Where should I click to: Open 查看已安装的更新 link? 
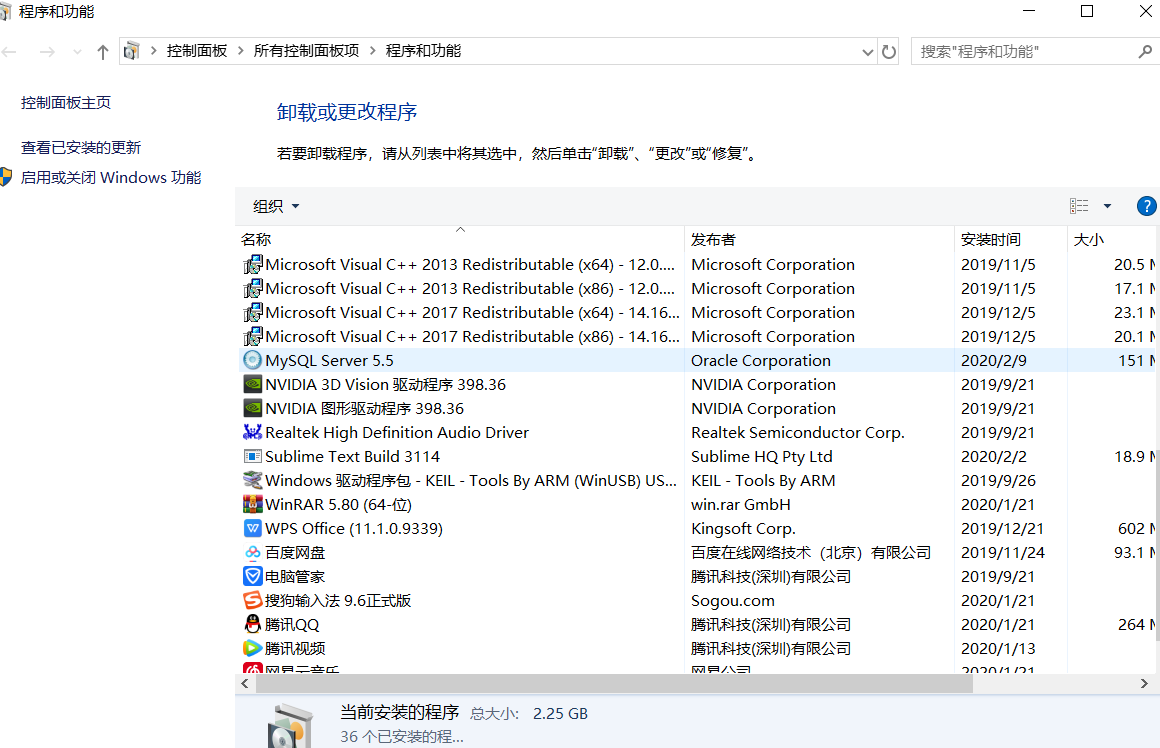tap(81, 147)
